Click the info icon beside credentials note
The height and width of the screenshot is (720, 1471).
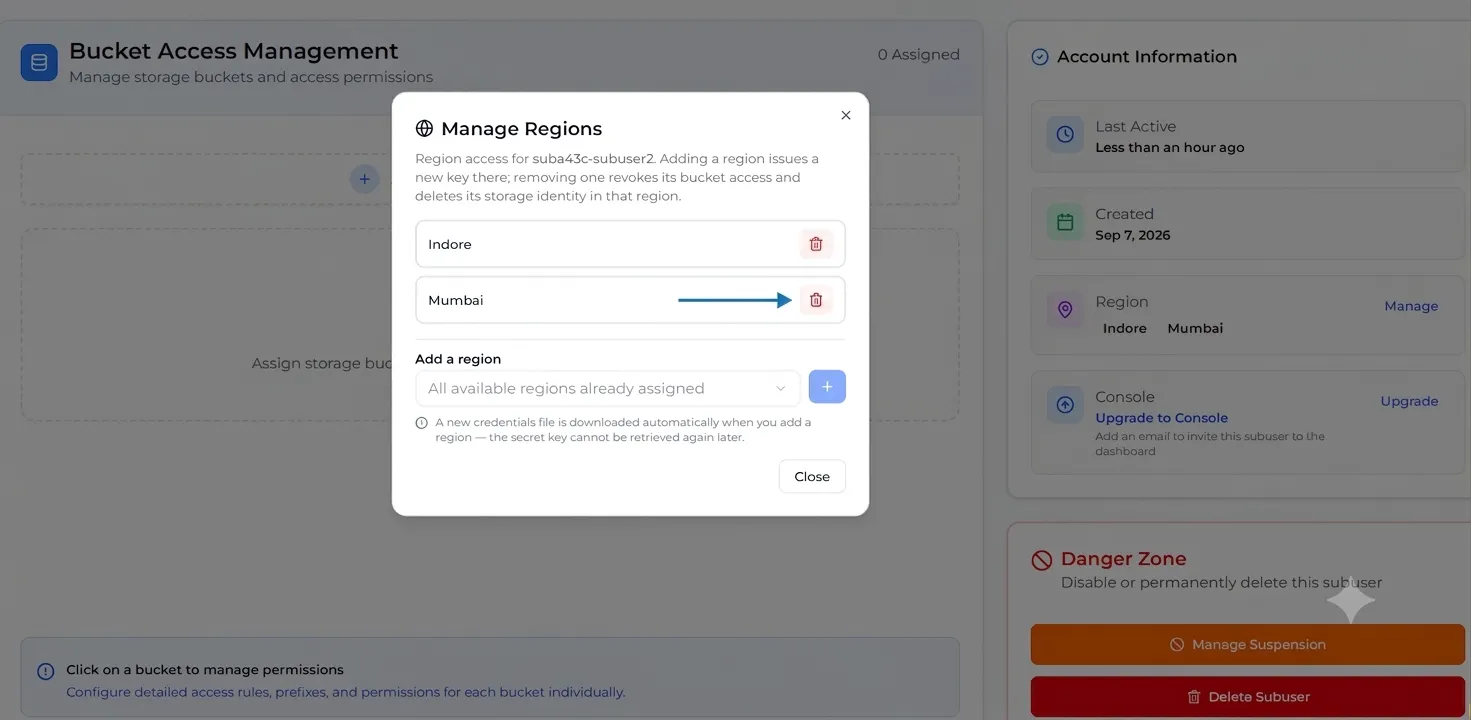[422, 423]
